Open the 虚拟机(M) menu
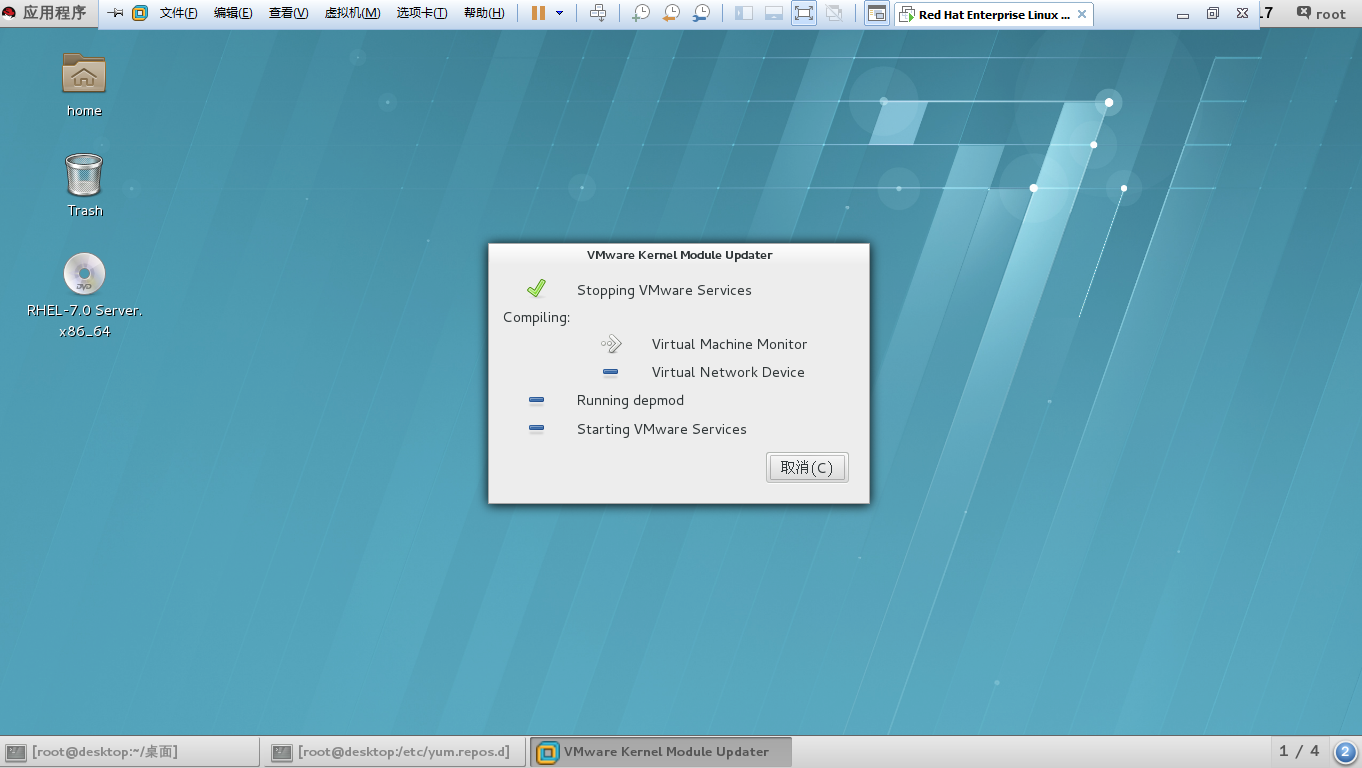 (352, 13)
